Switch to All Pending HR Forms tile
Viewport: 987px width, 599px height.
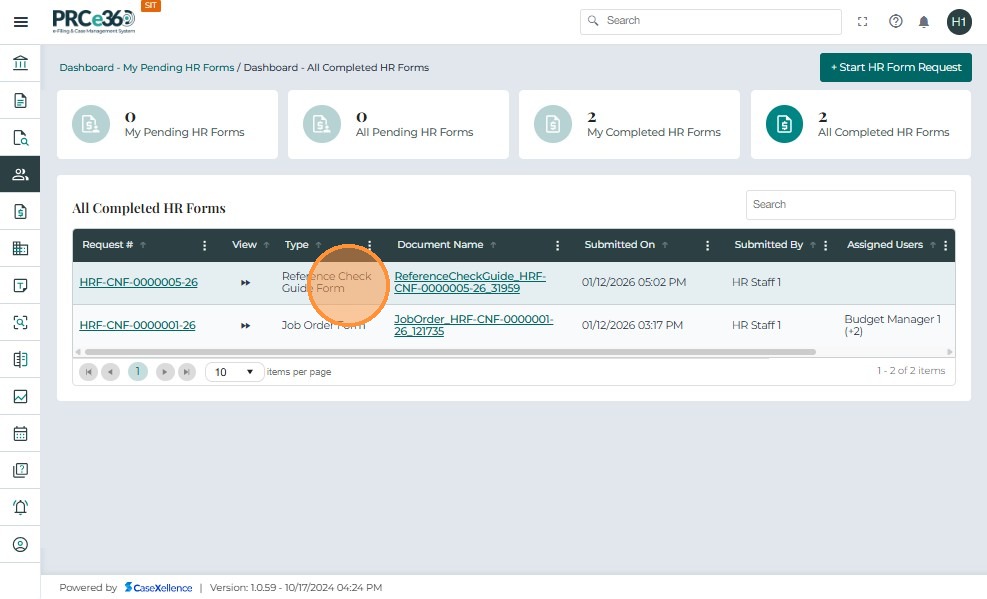398,125
